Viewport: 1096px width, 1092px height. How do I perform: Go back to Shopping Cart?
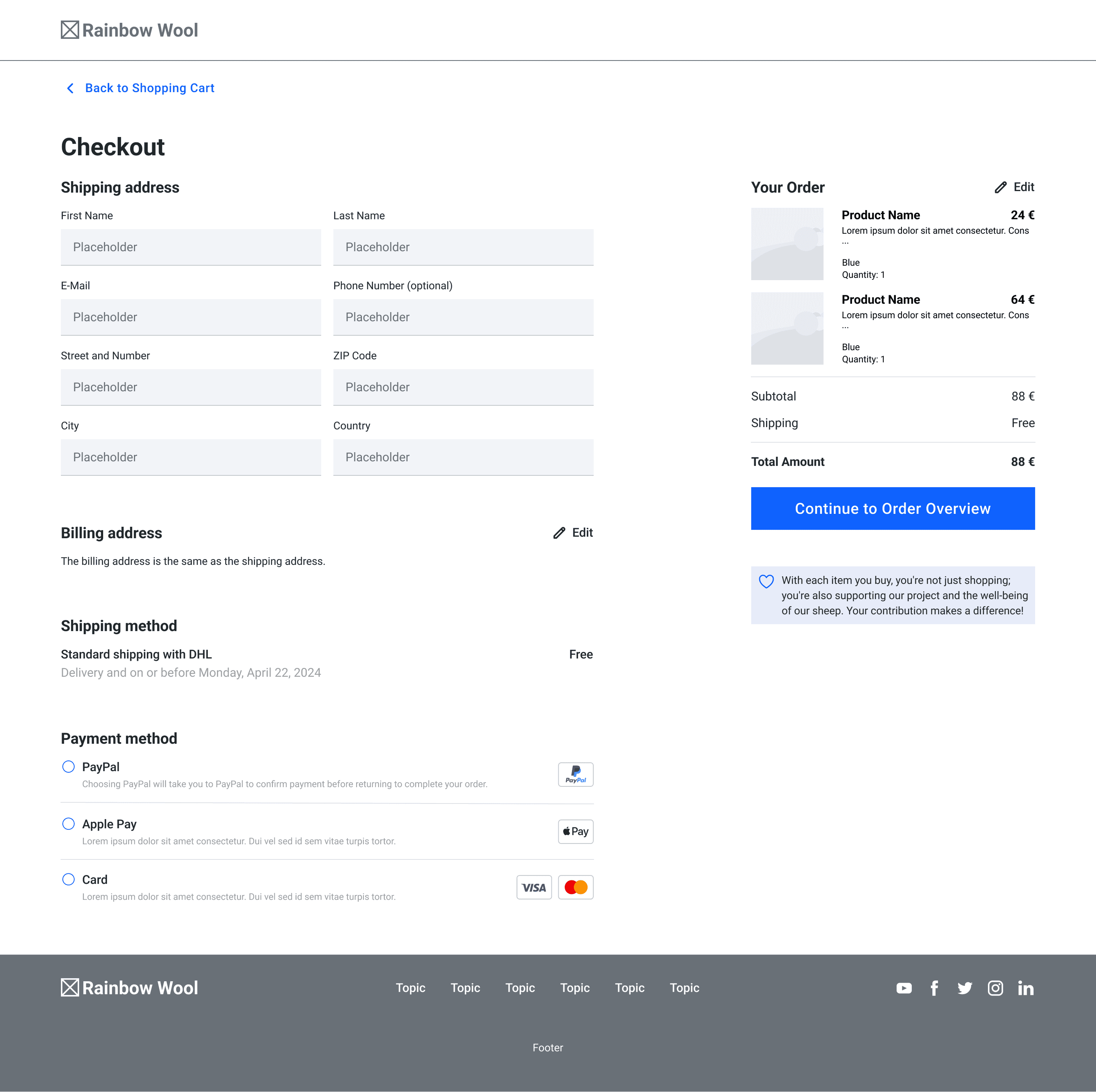(x=140, y=88)
